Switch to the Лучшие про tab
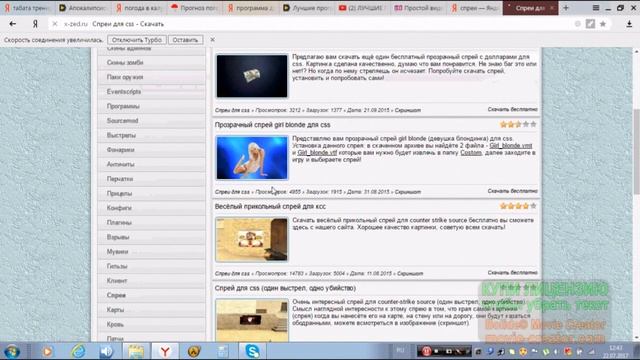Image resolution: width=640 pixels, height=360 pixels. (x=307, y=8)
